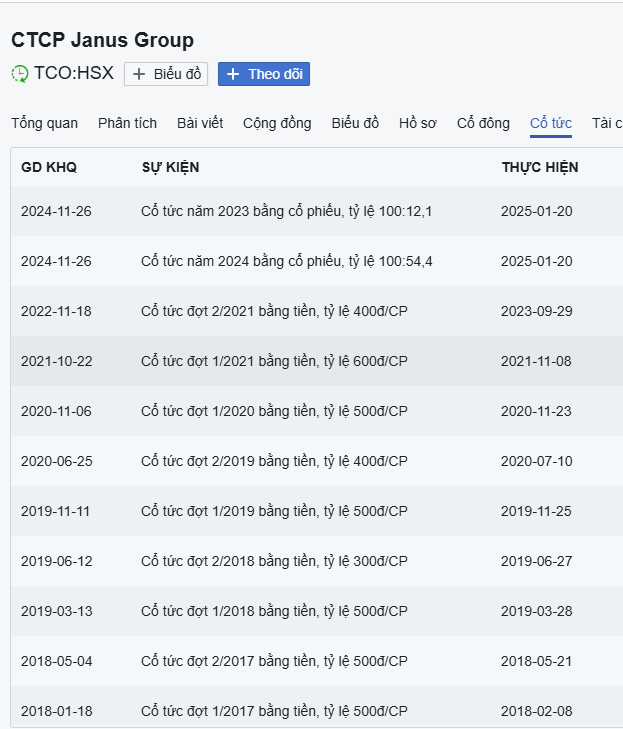Image resolution: width=623 pixels, height=729 pixels.
Task: Select the Cổ tức tab
Action: 551,123
